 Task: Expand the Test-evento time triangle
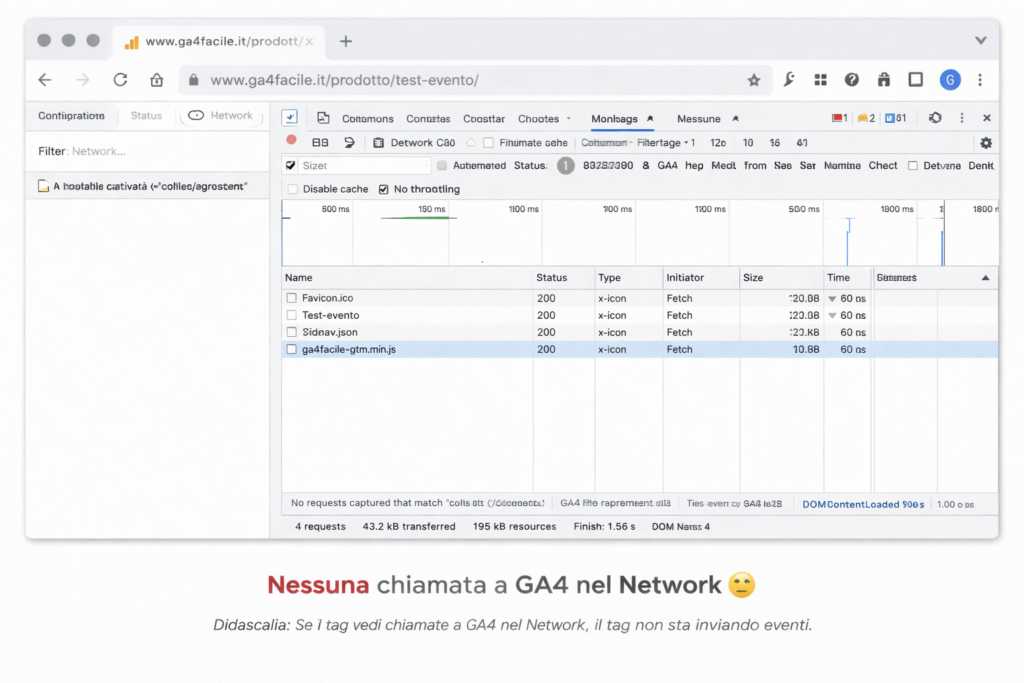pos(832,315)
